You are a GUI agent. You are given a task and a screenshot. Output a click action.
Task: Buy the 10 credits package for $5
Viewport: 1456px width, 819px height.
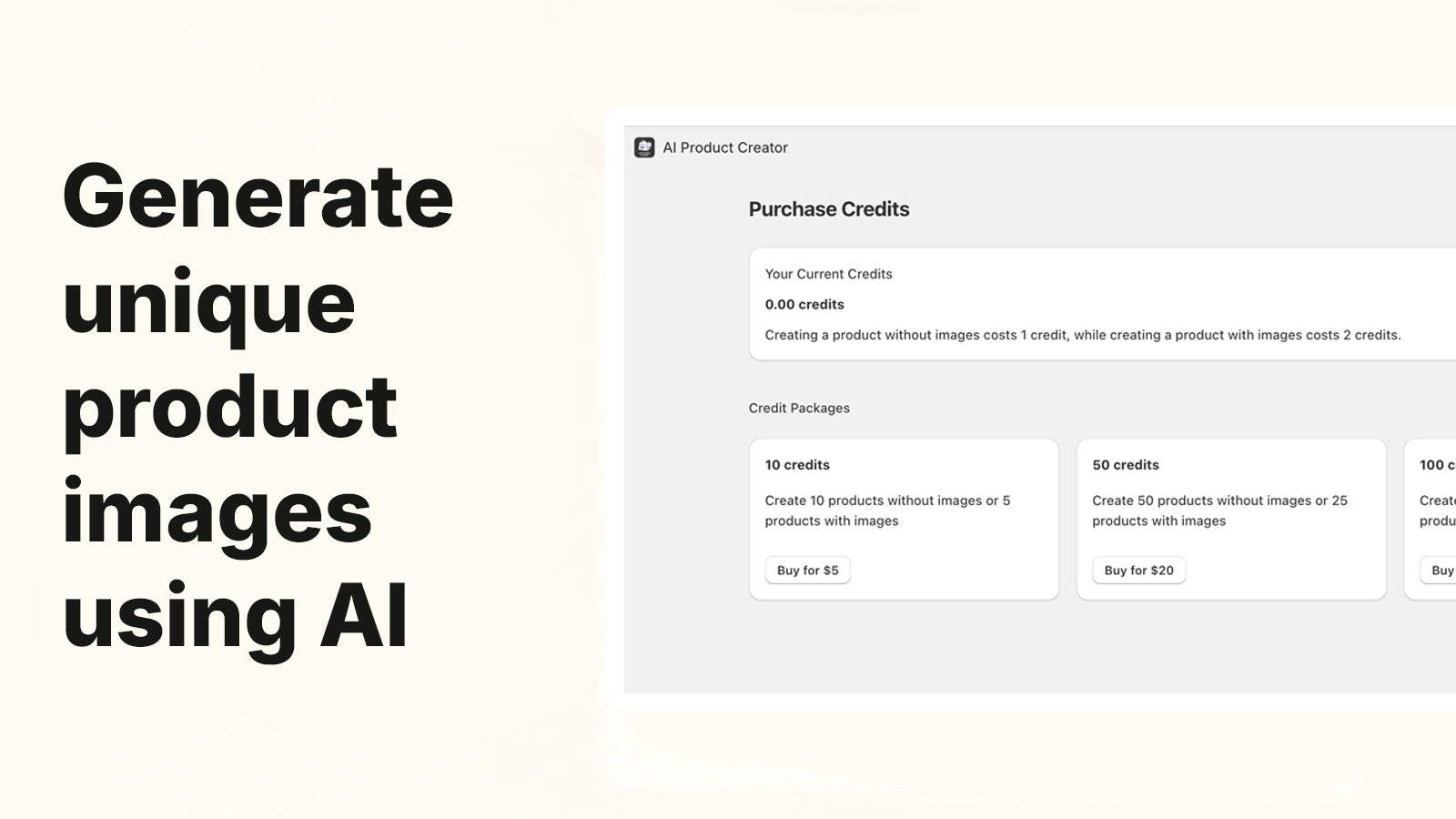pos(808,571)
